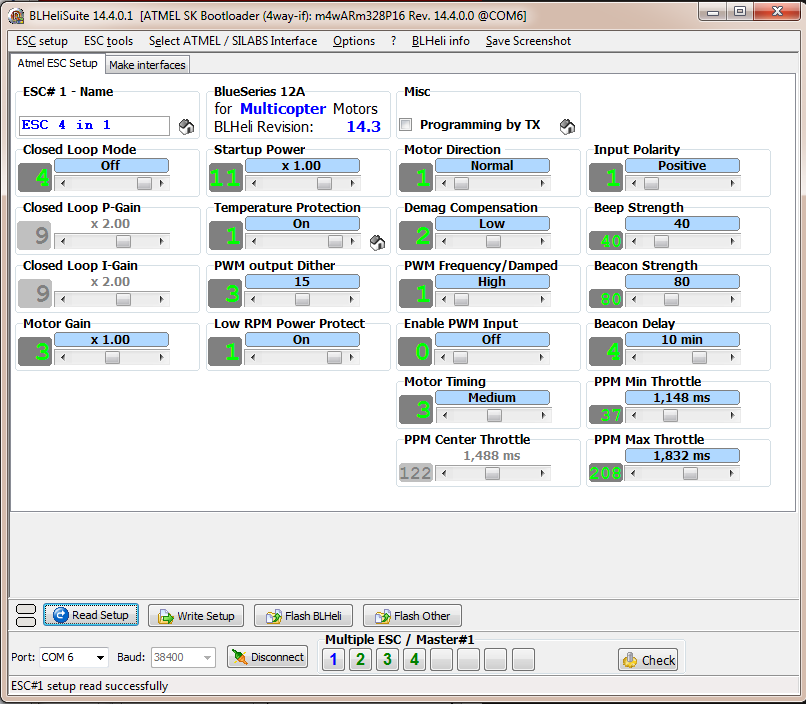Open the ESC tools menu
Image resolution: width=806 pixels, height=704 pixels.
(108, 41)
